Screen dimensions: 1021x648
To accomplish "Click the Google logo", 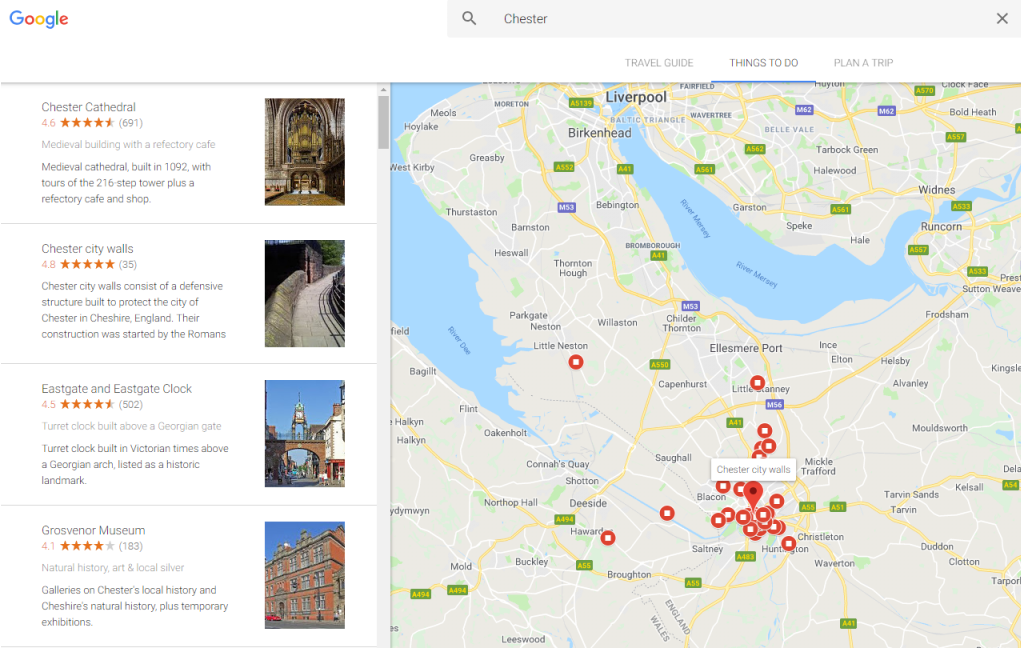I will [39, 19].
